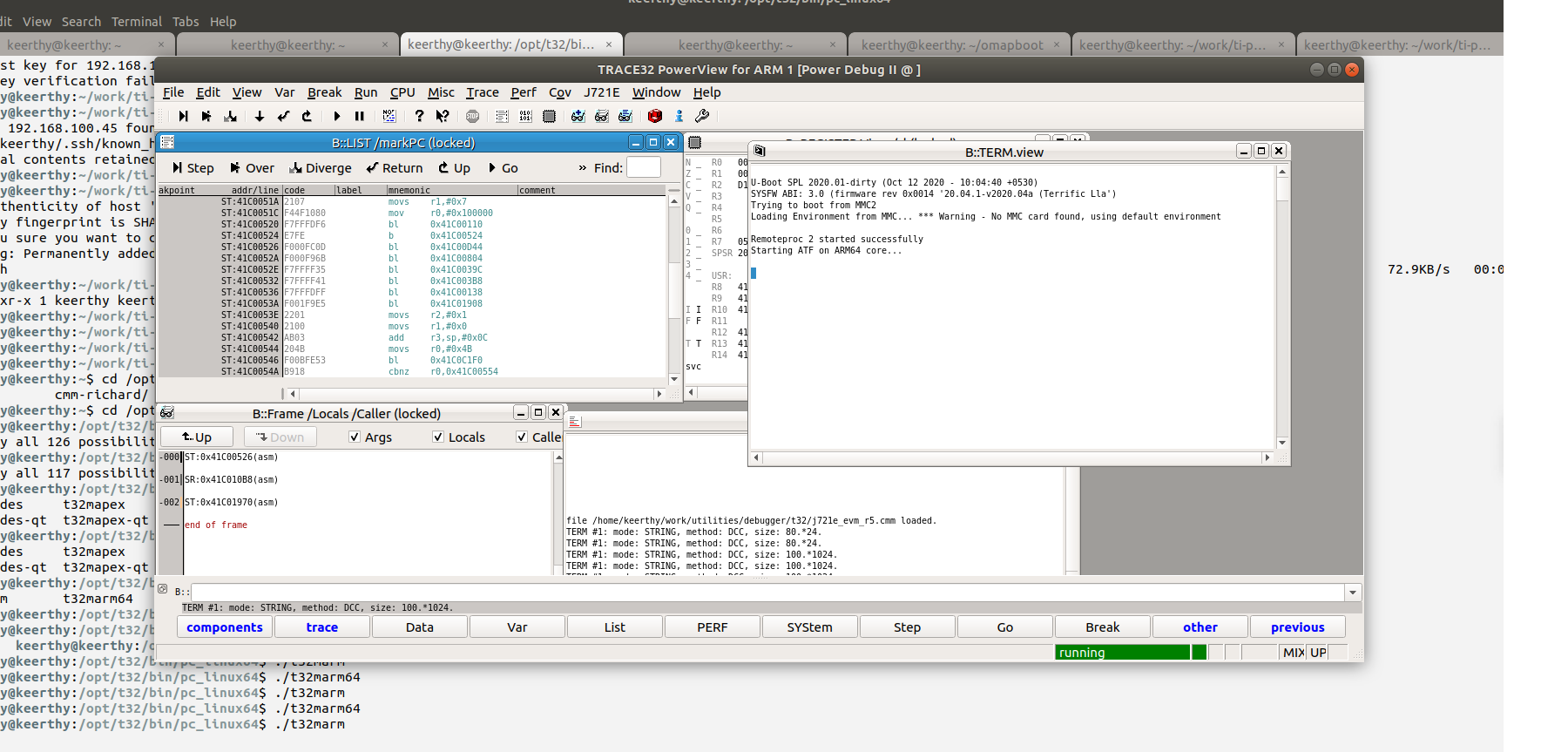Click the other softkey button

point(1200,627)
